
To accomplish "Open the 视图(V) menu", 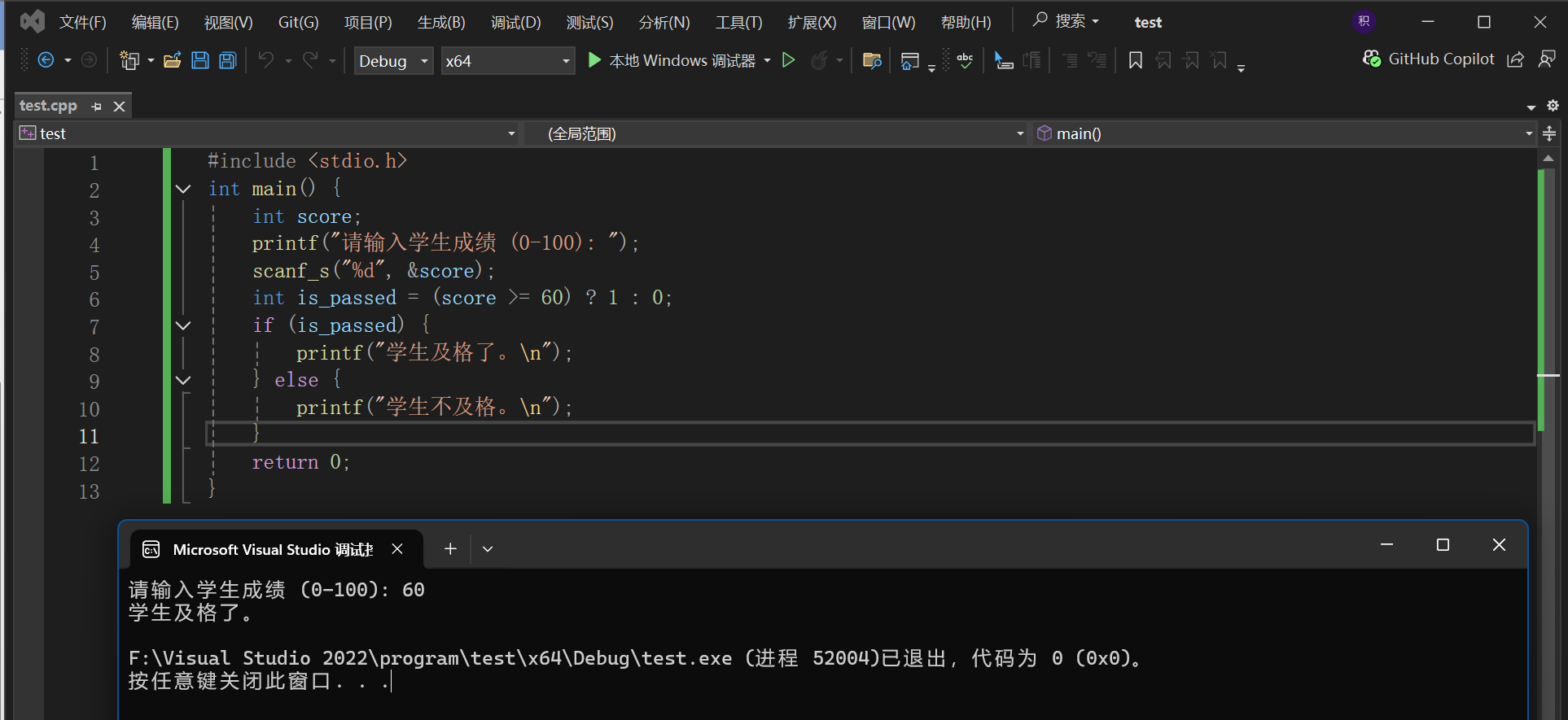I will point(228,22).
